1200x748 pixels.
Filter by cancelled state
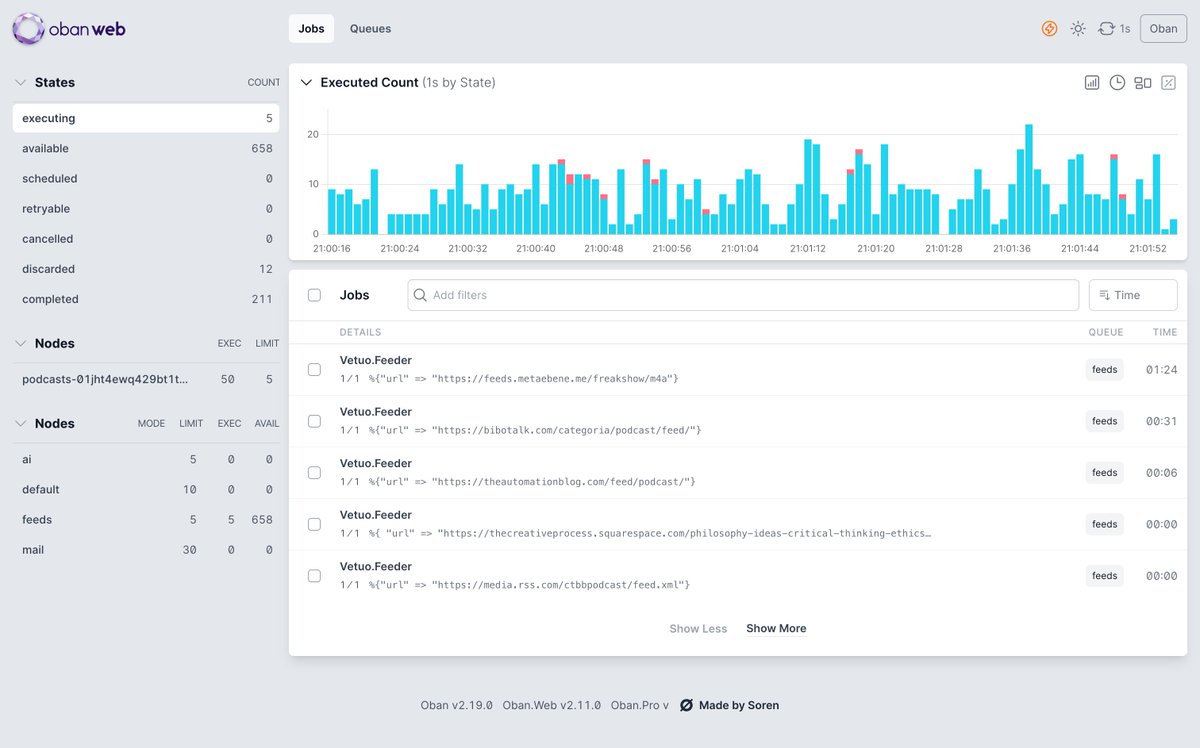[146, 238]
